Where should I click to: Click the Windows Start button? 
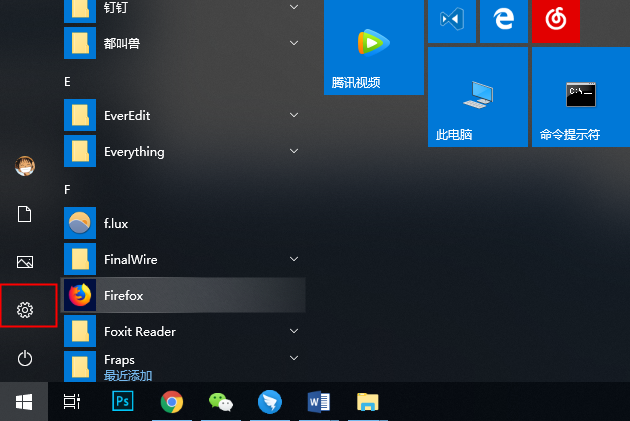tap(24, 402)
